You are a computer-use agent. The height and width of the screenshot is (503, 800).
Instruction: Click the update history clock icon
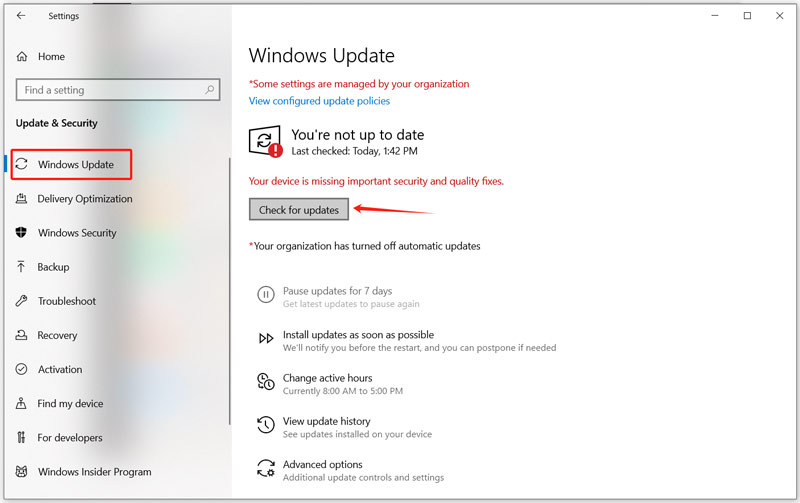pos(266,425)
